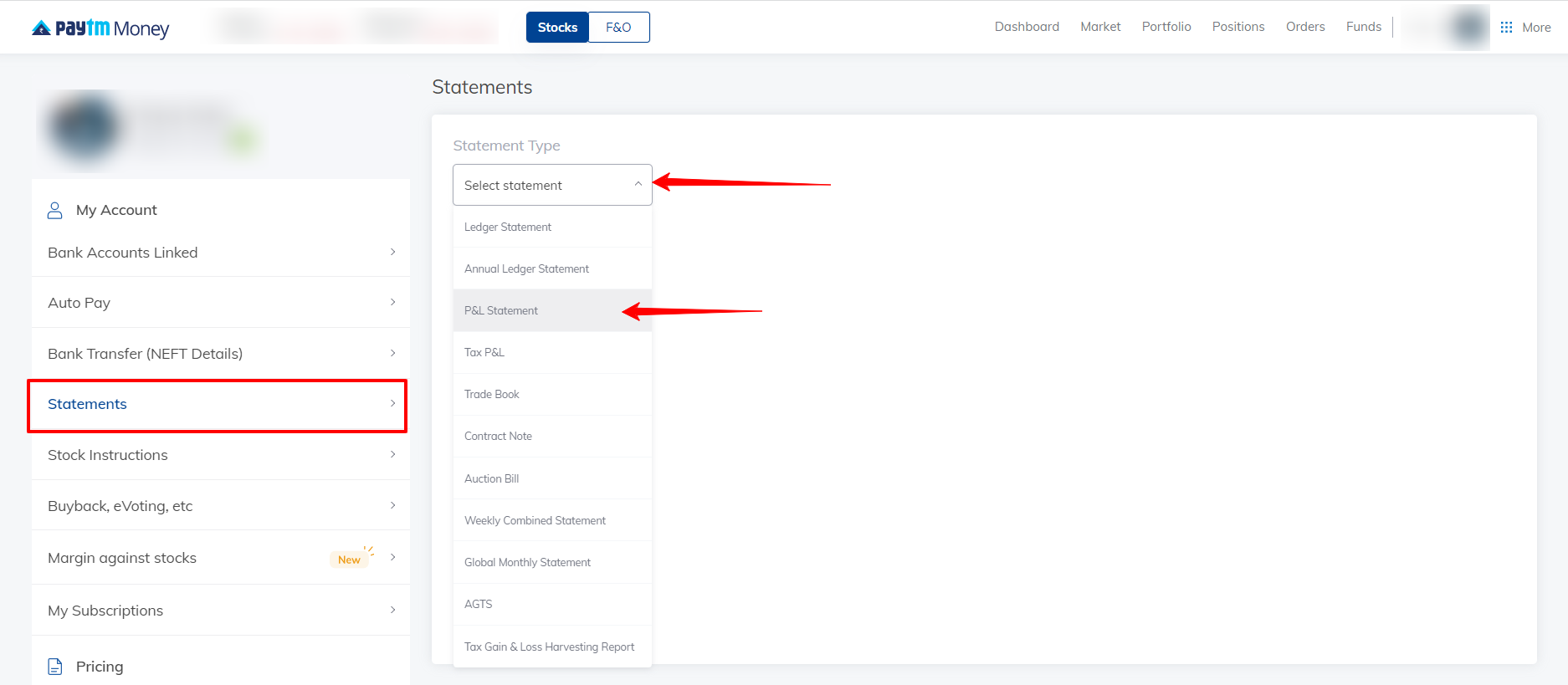The width and height of the screenshot is (1568, 685).
Task: Expand Bank Accounts Linked chevron
Action: coord(392,252)
